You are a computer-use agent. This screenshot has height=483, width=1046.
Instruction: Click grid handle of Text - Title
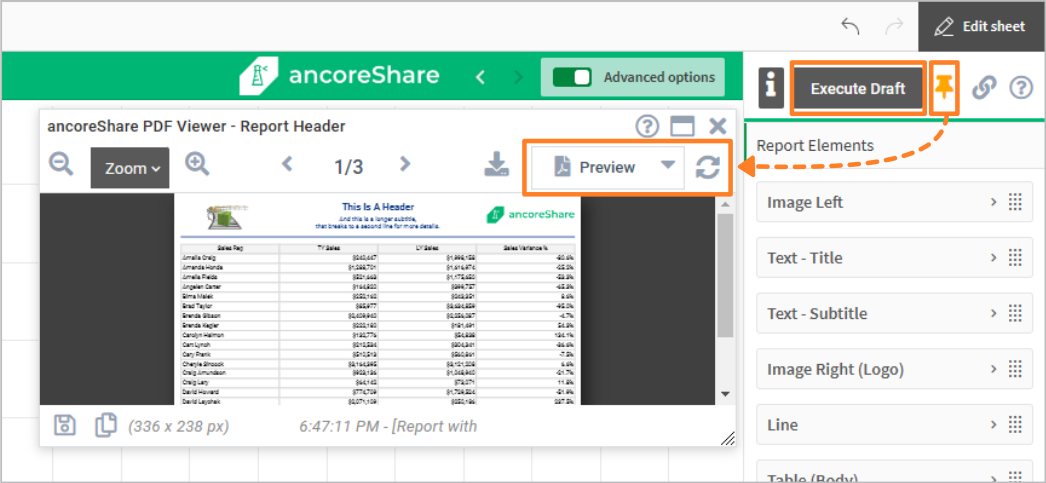pyautogui.click(x=1015, y=258)
